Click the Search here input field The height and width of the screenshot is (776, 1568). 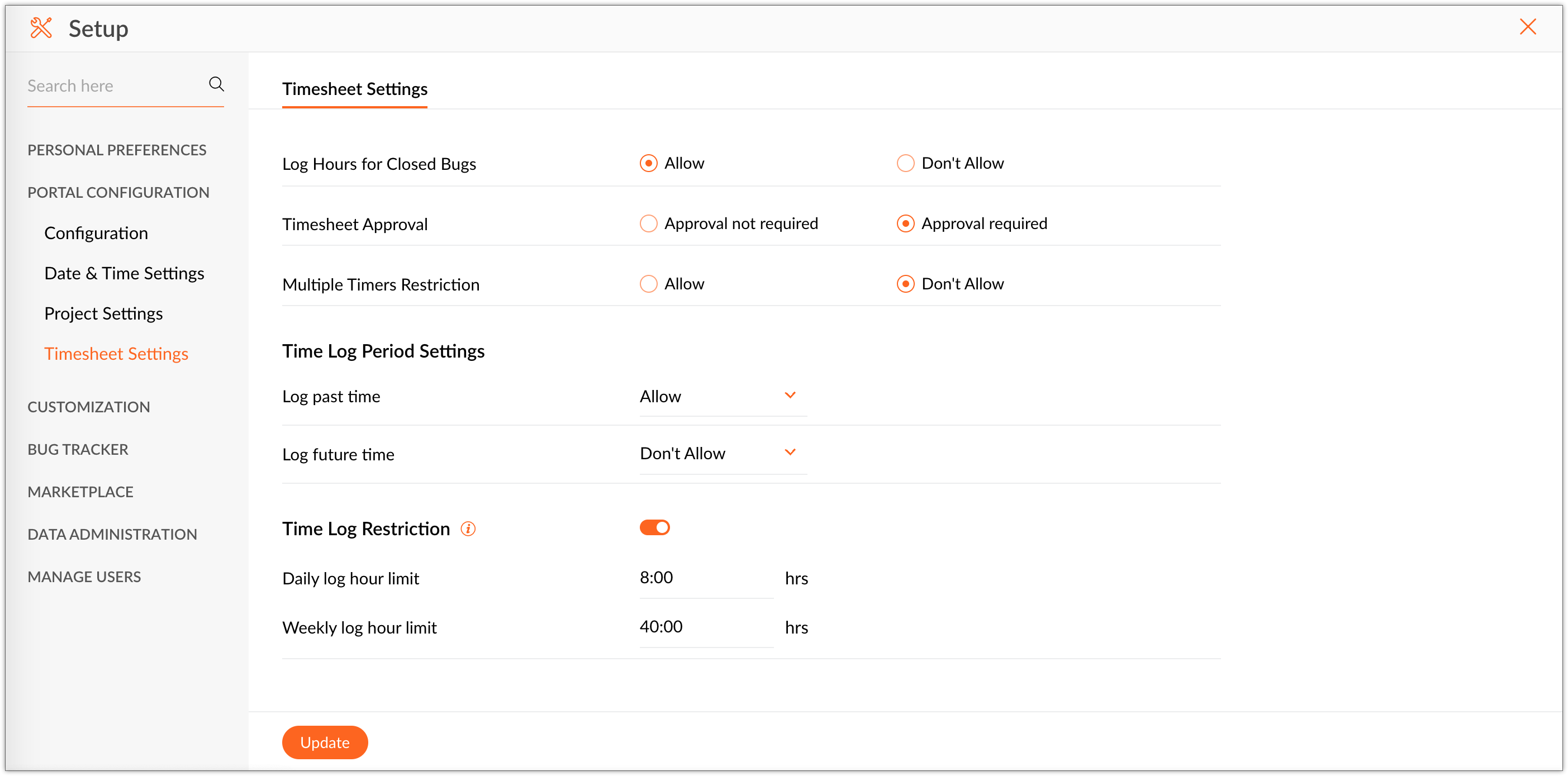(x=113, y=86)
